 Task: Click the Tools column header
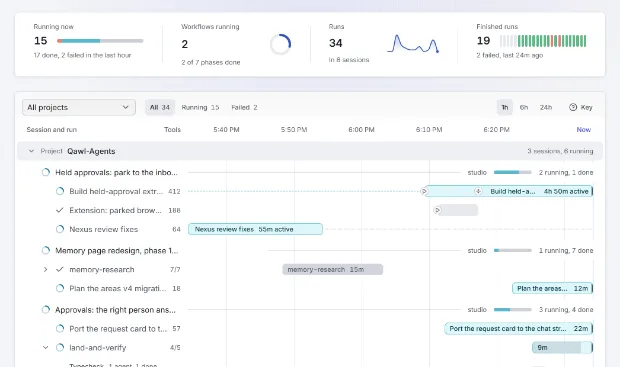[172, 129]
